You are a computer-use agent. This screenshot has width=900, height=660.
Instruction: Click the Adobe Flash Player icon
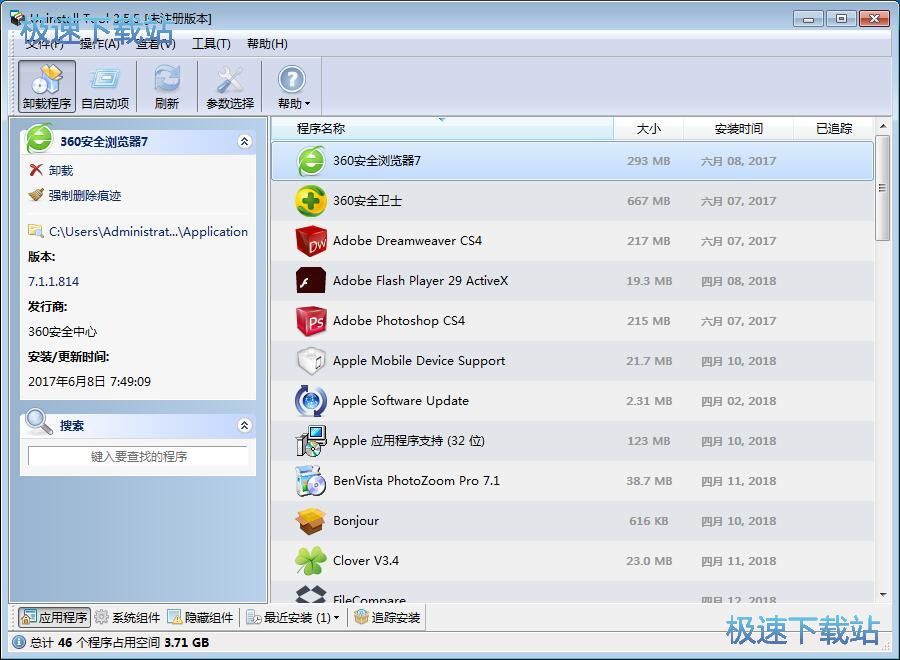click(x=311, y=281)
